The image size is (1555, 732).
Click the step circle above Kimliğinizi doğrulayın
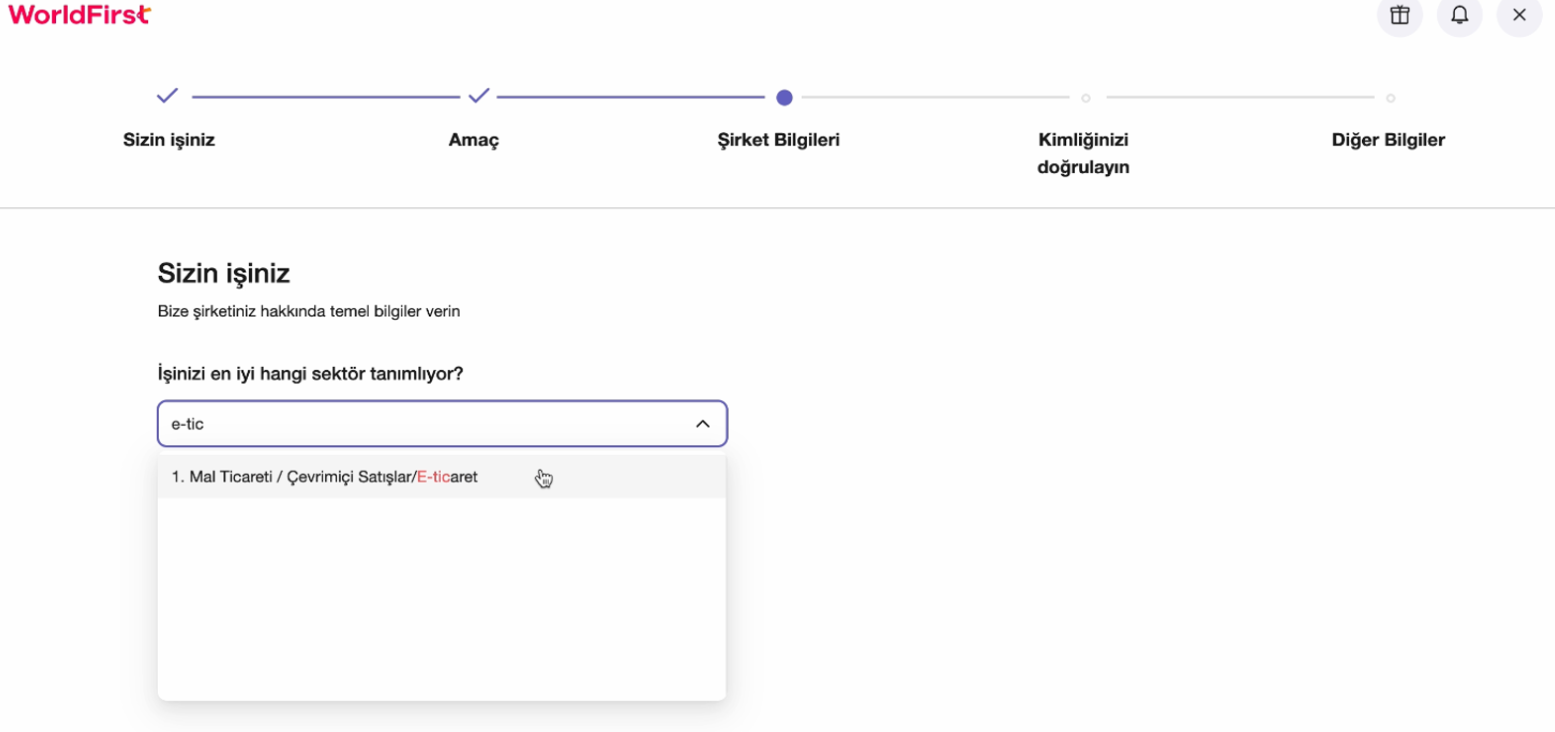[x=1085, y=98]
